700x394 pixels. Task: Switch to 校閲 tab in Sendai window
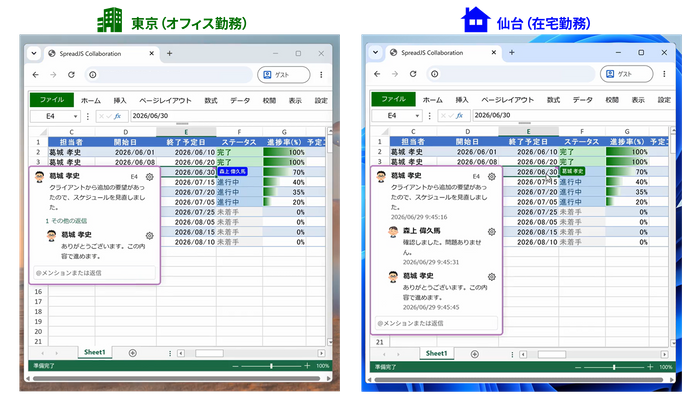point(612,100)
